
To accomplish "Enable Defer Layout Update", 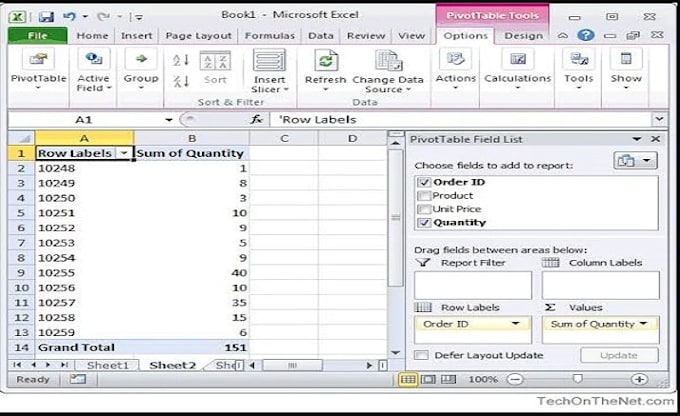I will (421, 355).
